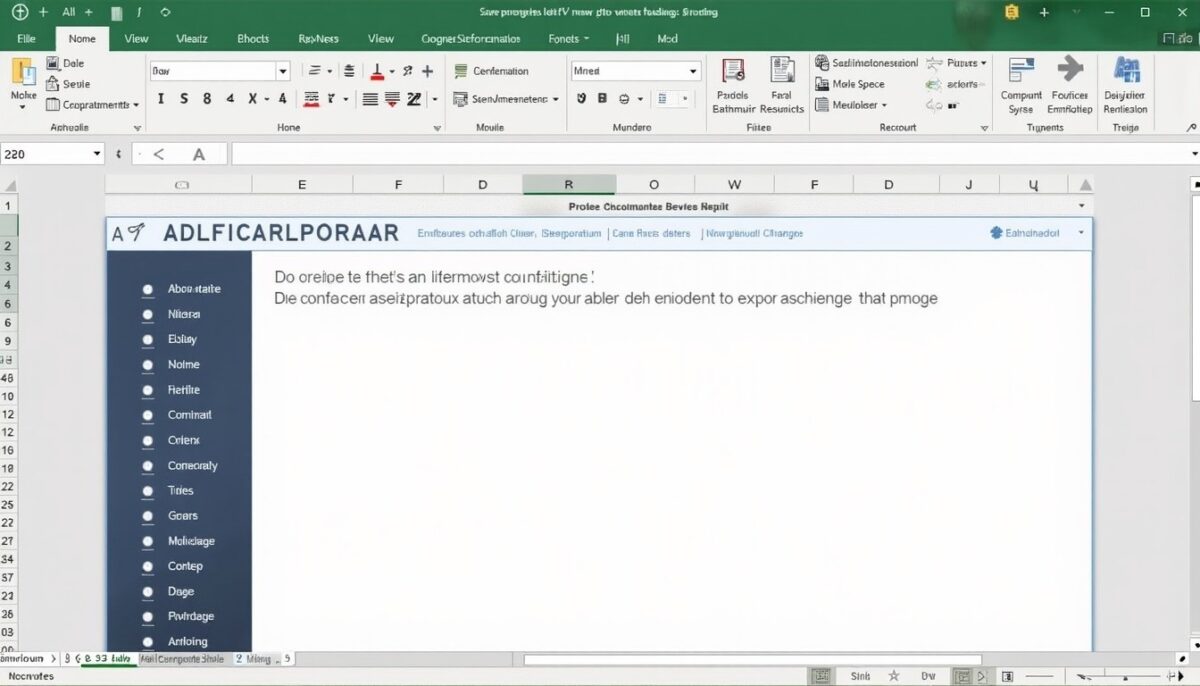The width and height of the screenshot is (1200, 686).
Task: Click the S formatting button
Action: pyautogui.click(x=185, y=99)
